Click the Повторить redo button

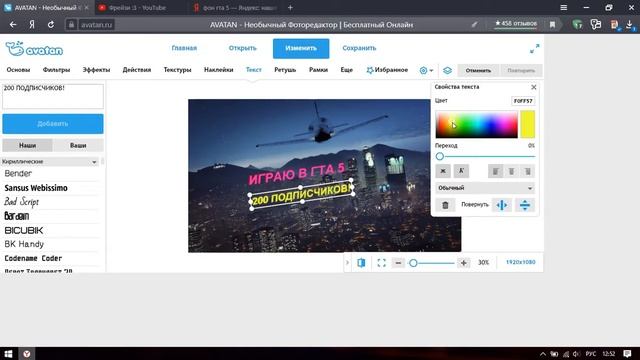(x=521, y=70)
